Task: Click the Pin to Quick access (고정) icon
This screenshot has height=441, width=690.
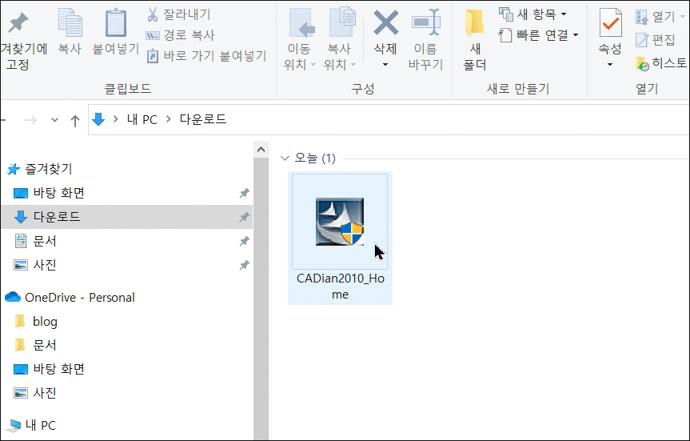Action: 18,23
